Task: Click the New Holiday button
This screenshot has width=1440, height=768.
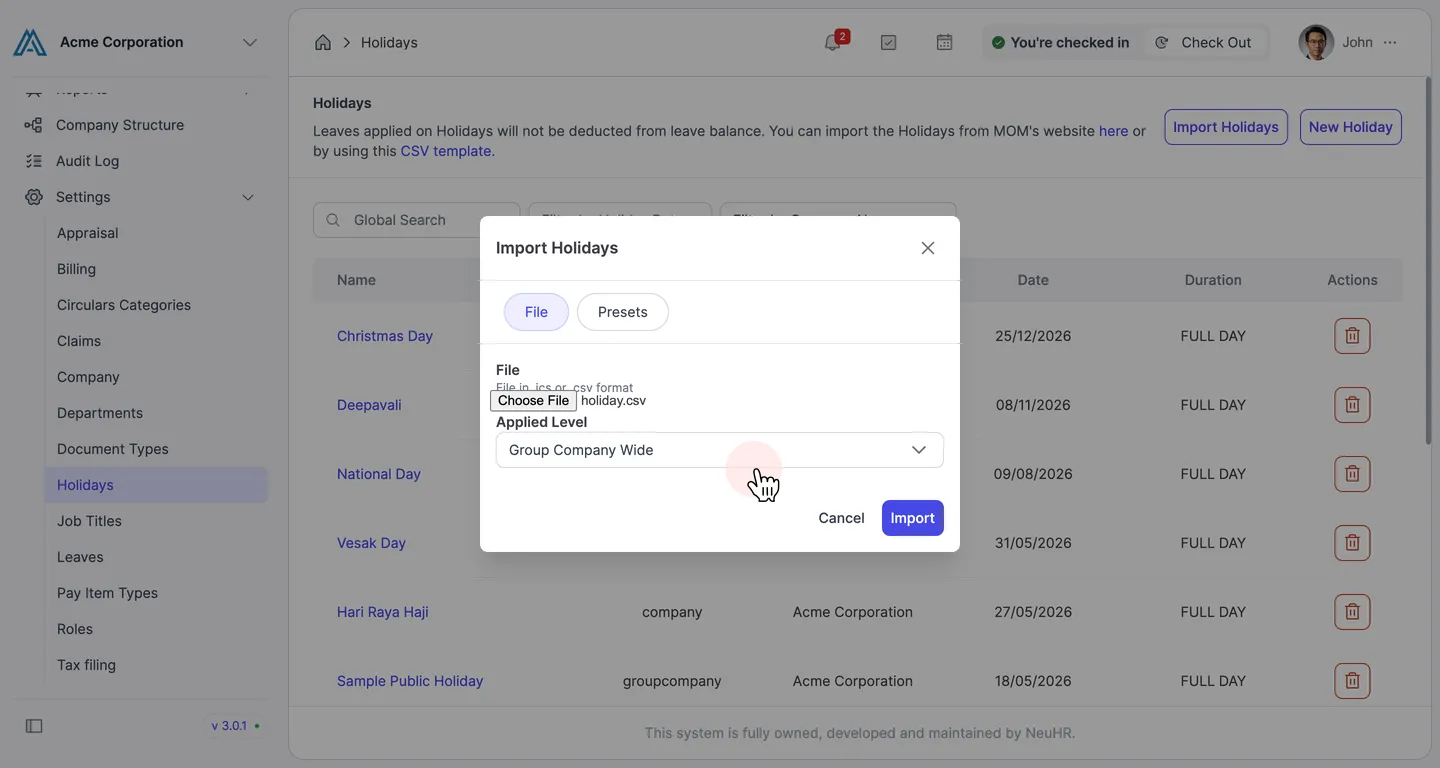Action: tap(1350, 127)
